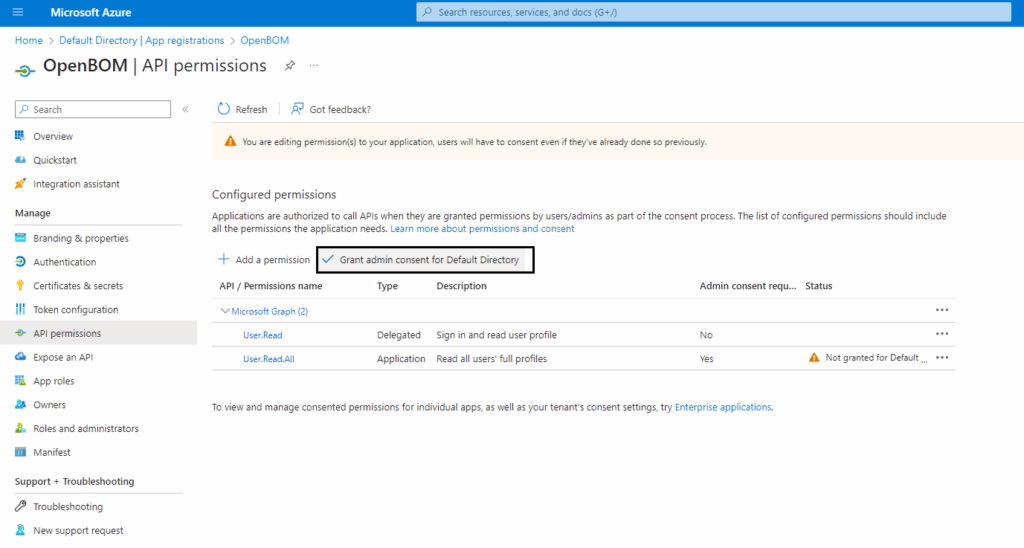Open the ellipsis menu for User.Read.All row
The width and height of the screenshot is (1024, 548).
click(942, 358)
